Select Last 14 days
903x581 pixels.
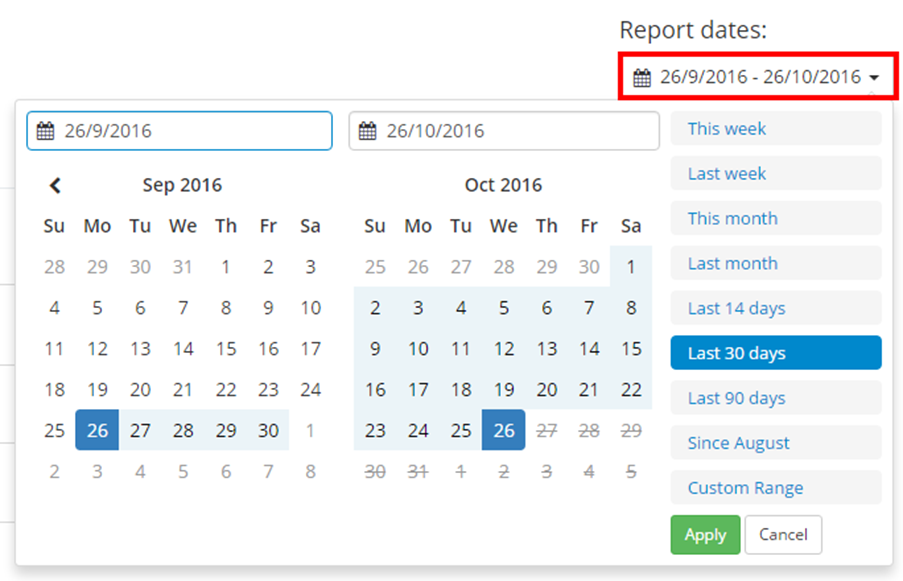pyautogui.click(x=775, y=308)
